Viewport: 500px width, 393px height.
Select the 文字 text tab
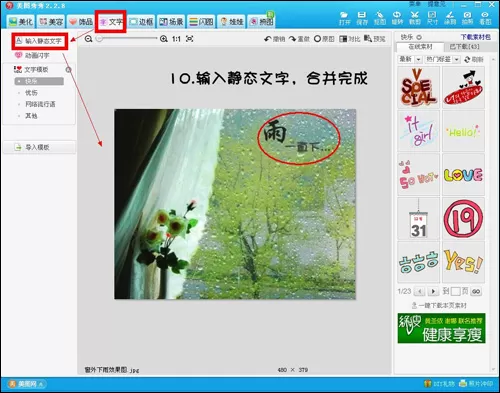111,22
